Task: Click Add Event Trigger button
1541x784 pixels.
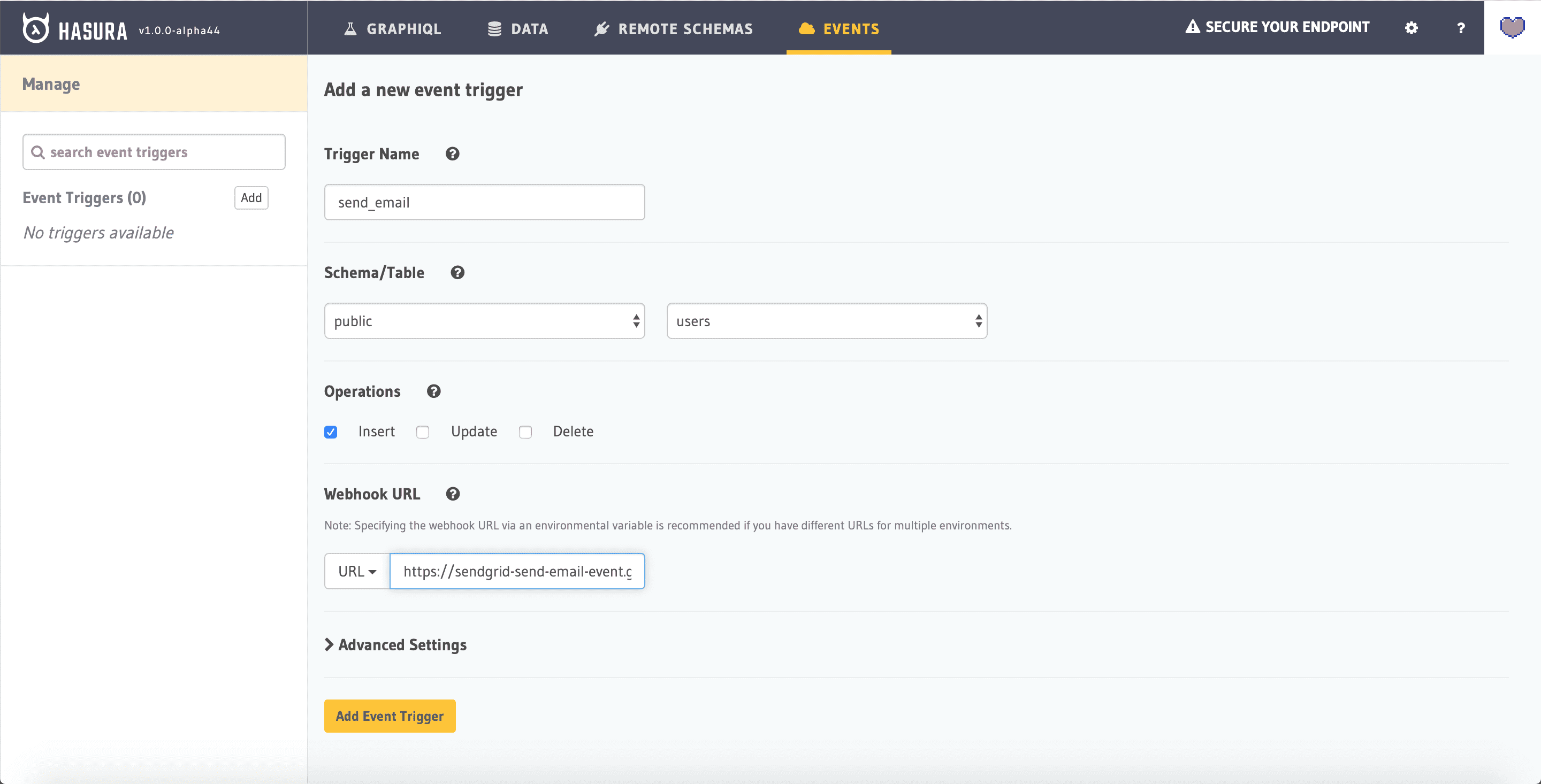Action: point(390,715)
